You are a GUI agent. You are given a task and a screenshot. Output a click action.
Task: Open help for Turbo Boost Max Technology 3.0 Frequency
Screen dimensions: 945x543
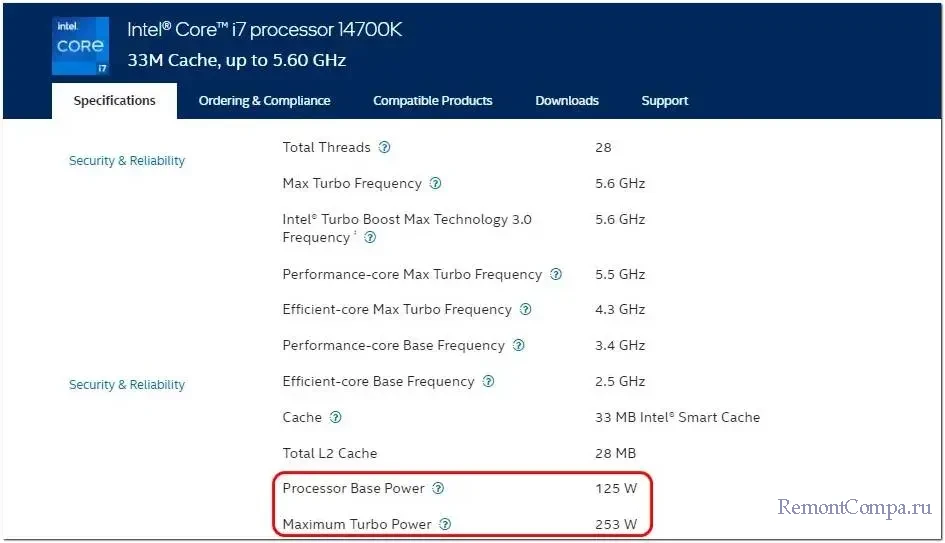pos(370,238)
